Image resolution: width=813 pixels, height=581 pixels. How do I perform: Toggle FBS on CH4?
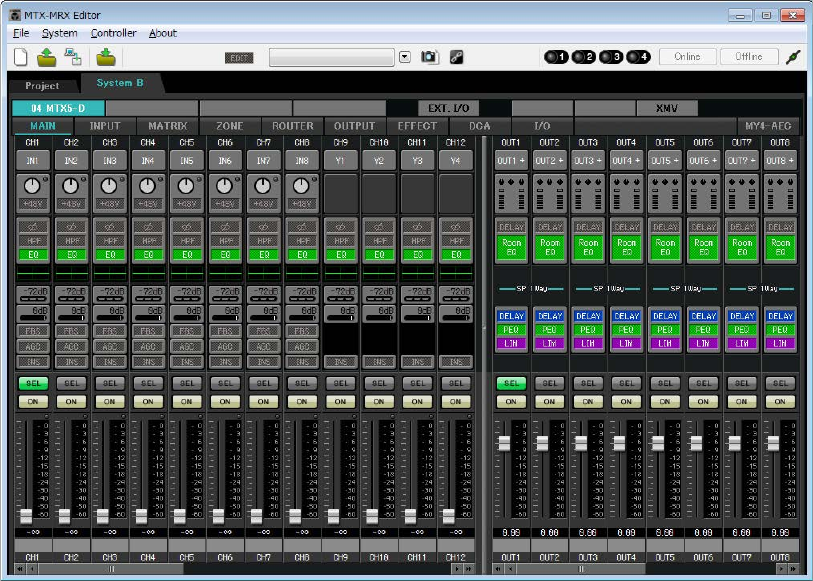(x=148, y=331)
